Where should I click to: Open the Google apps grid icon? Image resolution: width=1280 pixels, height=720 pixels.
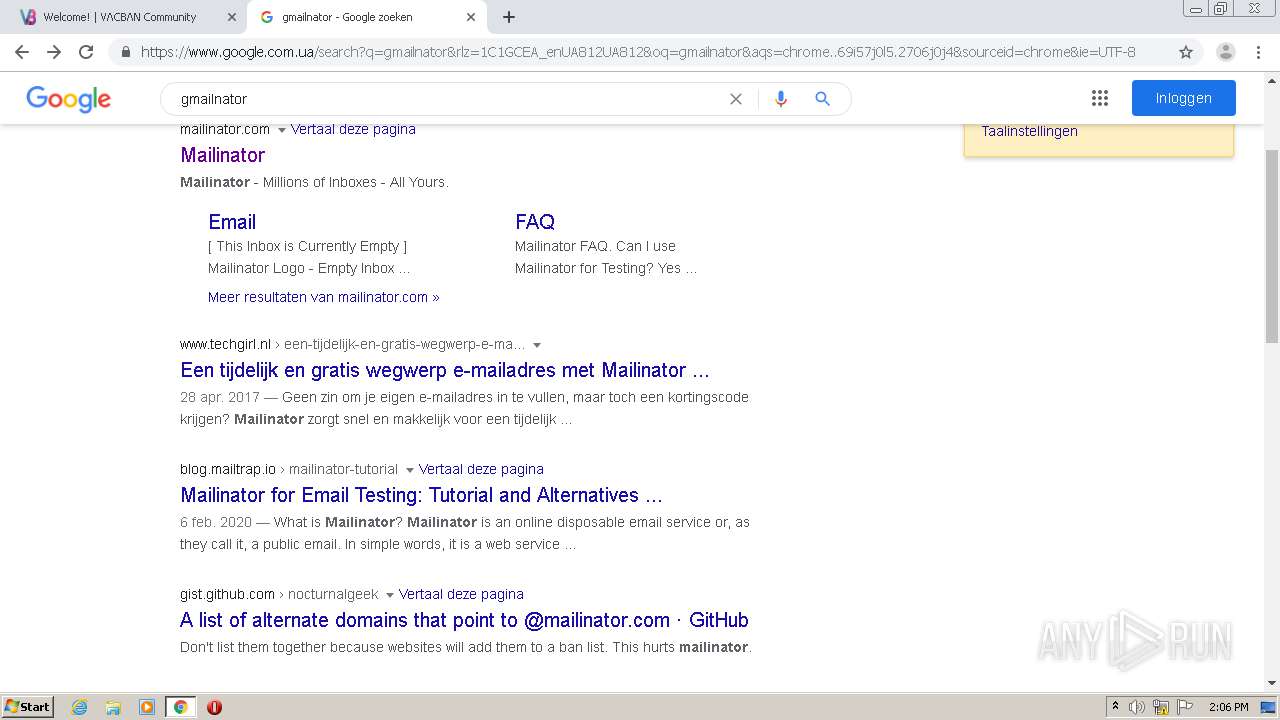coord(1100,98)
